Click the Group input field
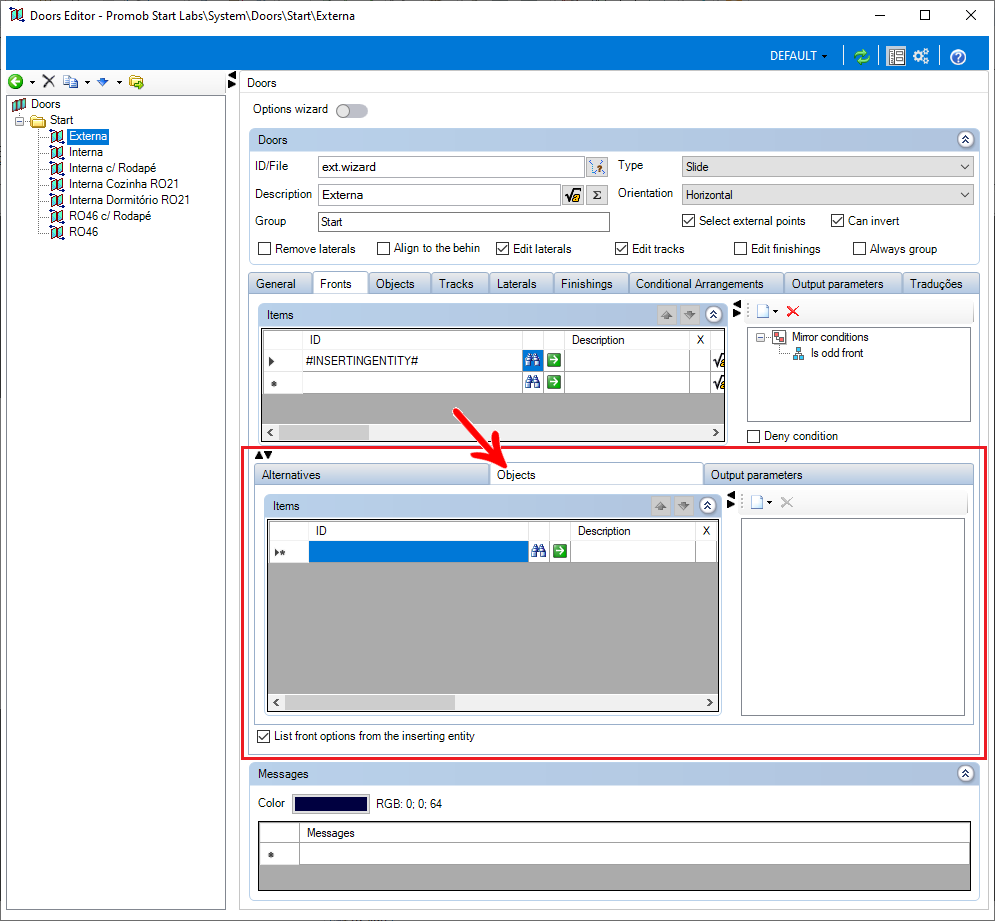 pyautogui.click(x=464, y=222)
